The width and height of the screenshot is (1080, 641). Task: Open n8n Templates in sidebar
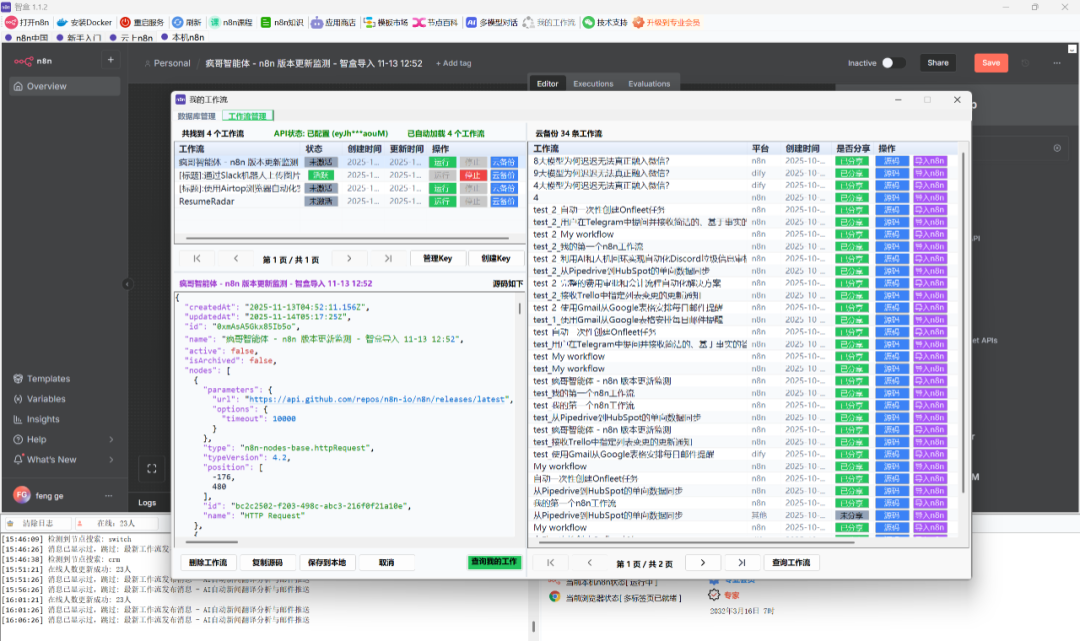[48, 379]
